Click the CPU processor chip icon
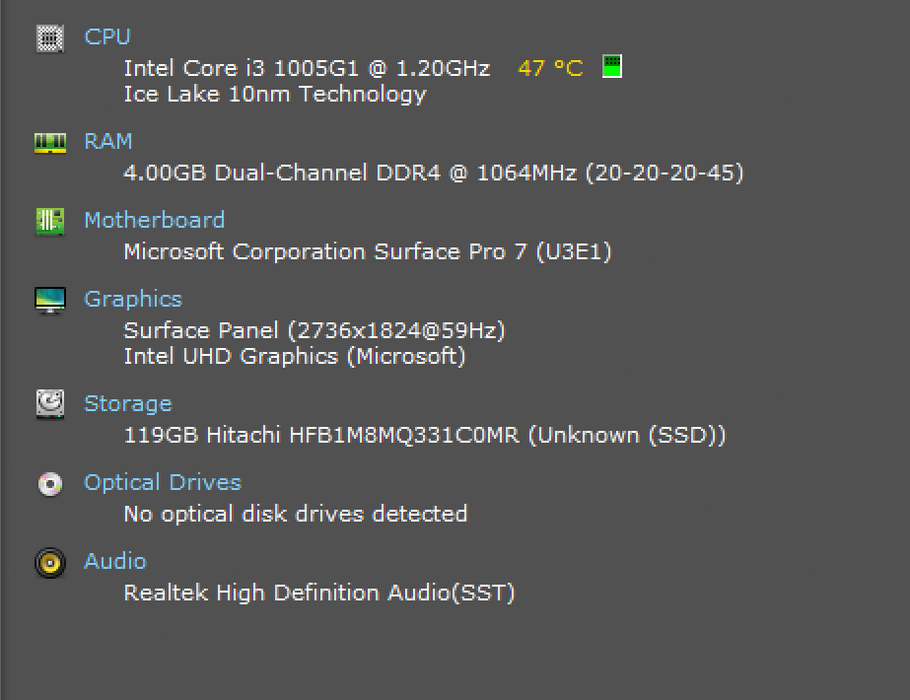 (x=49, y=37)
